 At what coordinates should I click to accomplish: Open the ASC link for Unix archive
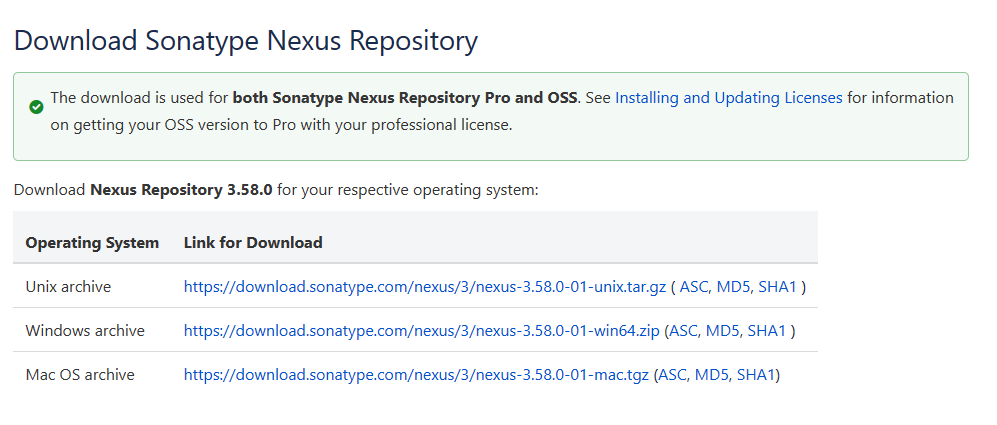(695, 287)
